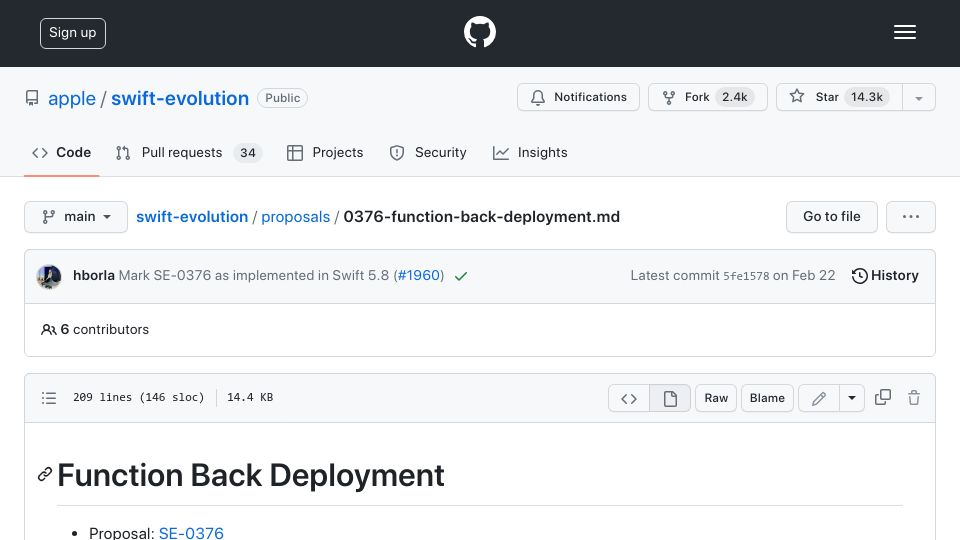The width and height of the screenshot is (960, 540).
Task: Show the 6 contributors list
Action: 95,329
